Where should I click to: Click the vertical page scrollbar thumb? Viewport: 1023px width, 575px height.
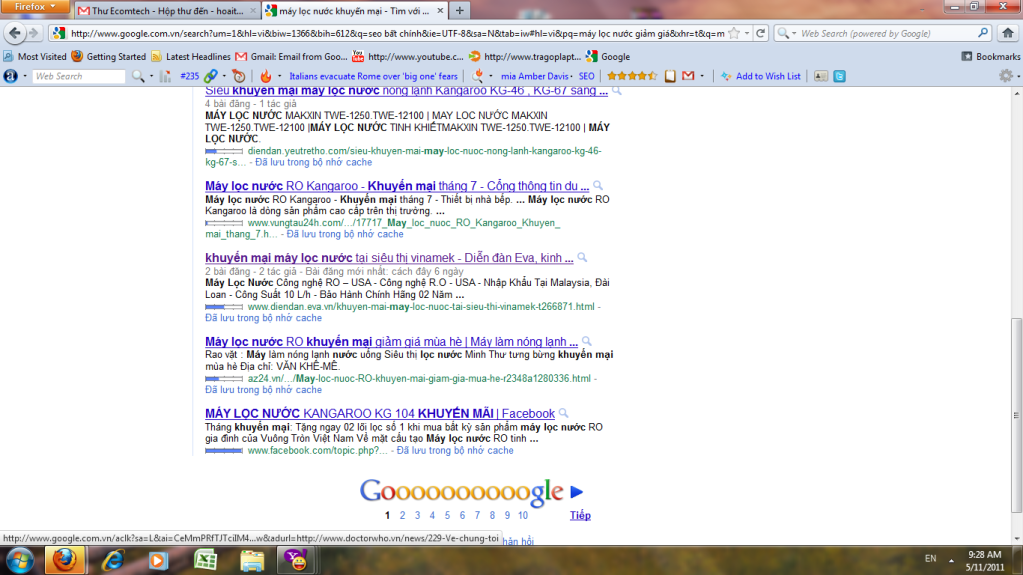click(x=1016, y=415)
